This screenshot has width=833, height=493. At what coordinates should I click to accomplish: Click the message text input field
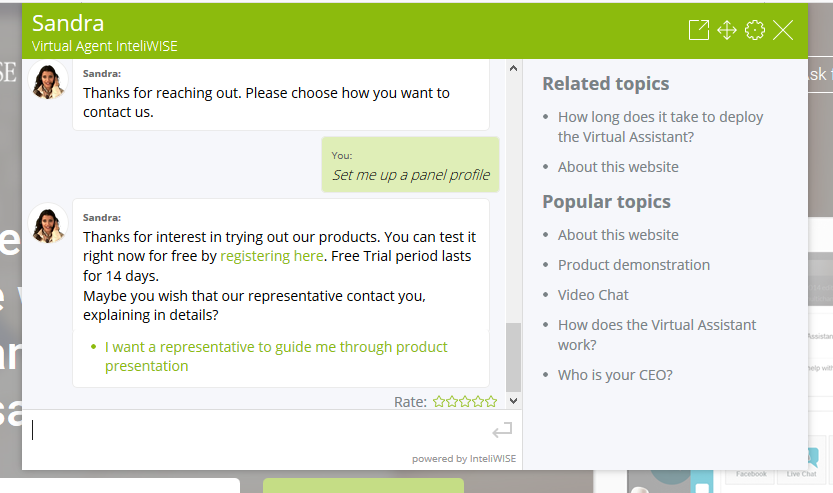pos(258,430)
